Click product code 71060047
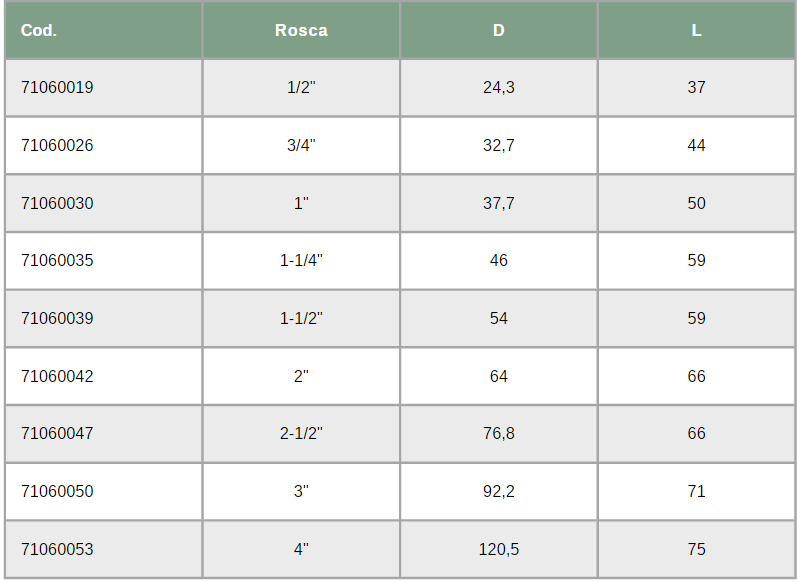798x582 pixels. click(57, 433)
